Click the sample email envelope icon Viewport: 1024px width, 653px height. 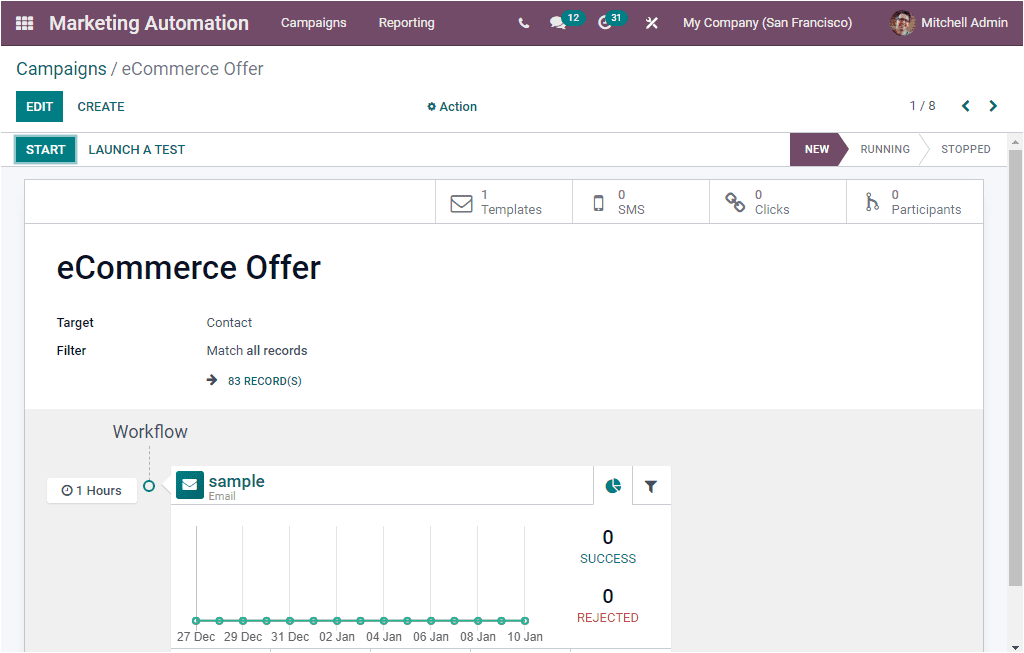pos(190,485)
